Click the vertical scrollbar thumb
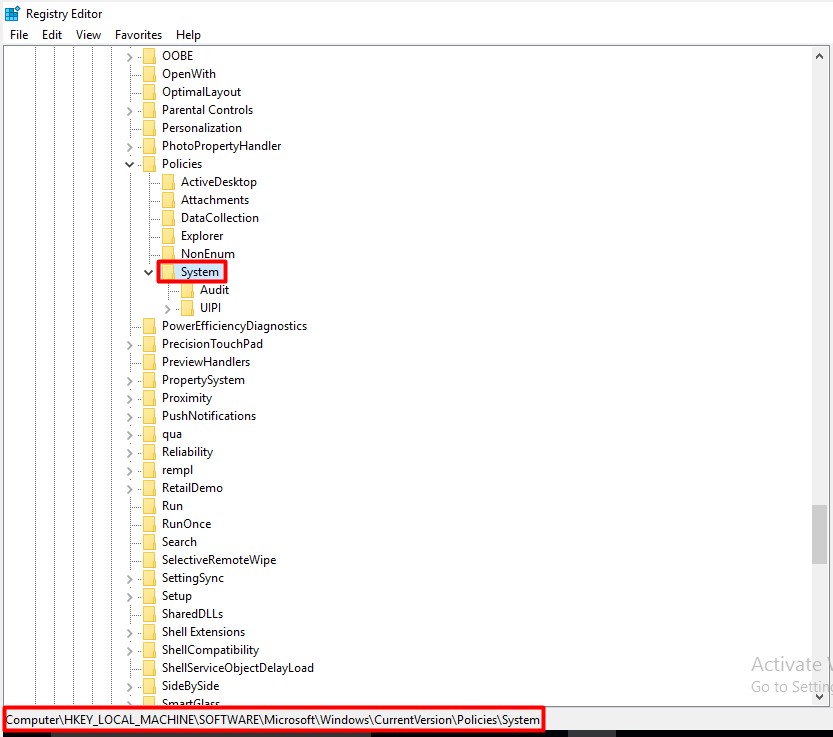Image resolution: width=833 pixels, height=737 pixels. [x=819, y=534]
